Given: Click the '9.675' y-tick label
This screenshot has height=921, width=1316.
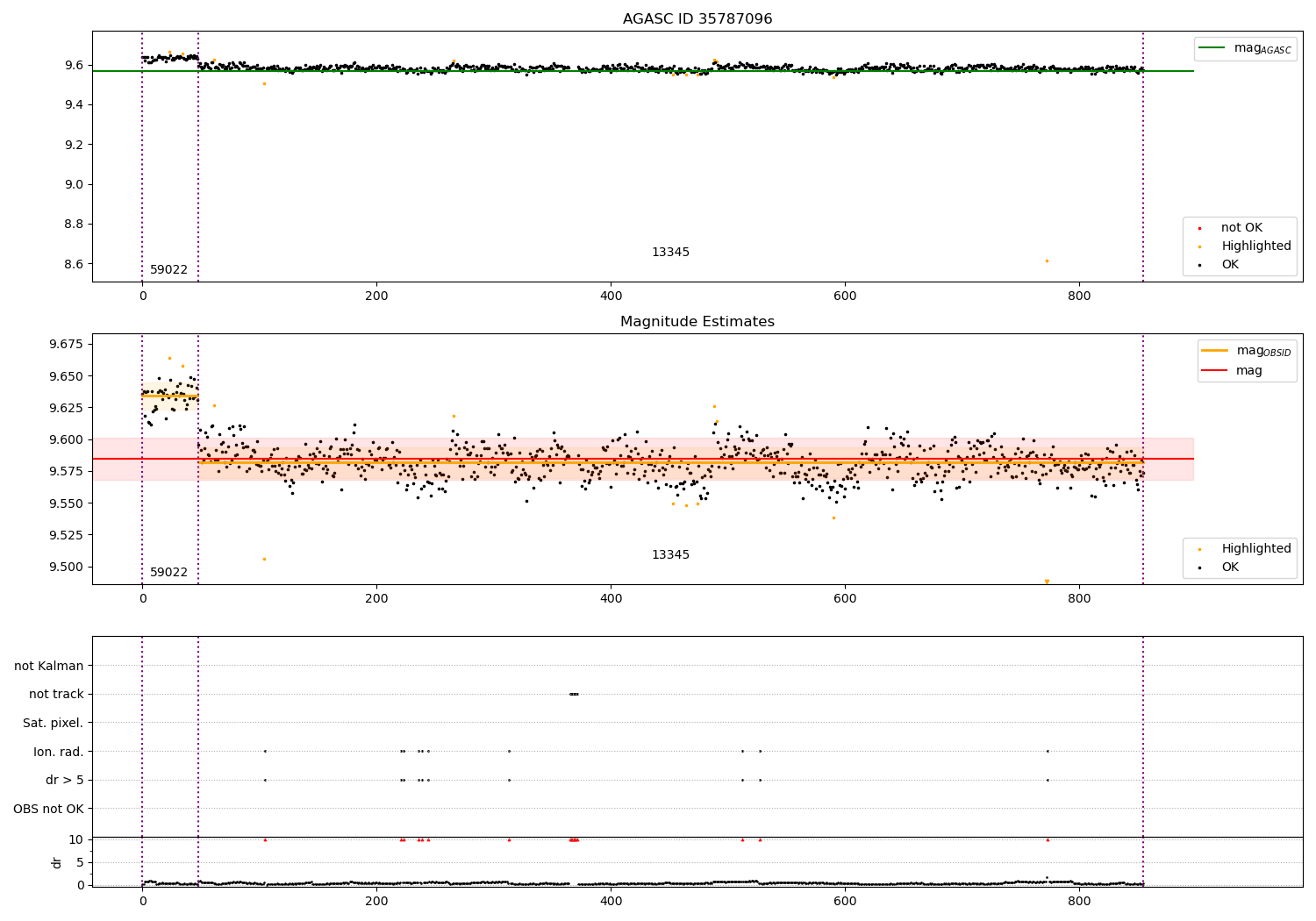Looking at the screenshot, I should 67,344.
